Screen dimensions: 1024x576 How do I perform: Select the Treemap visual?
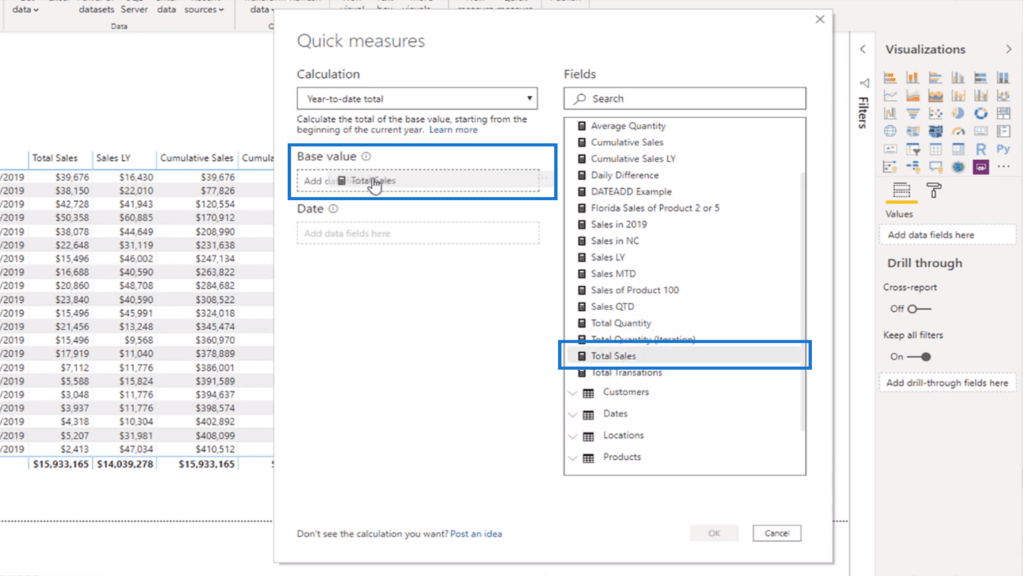1004,114
